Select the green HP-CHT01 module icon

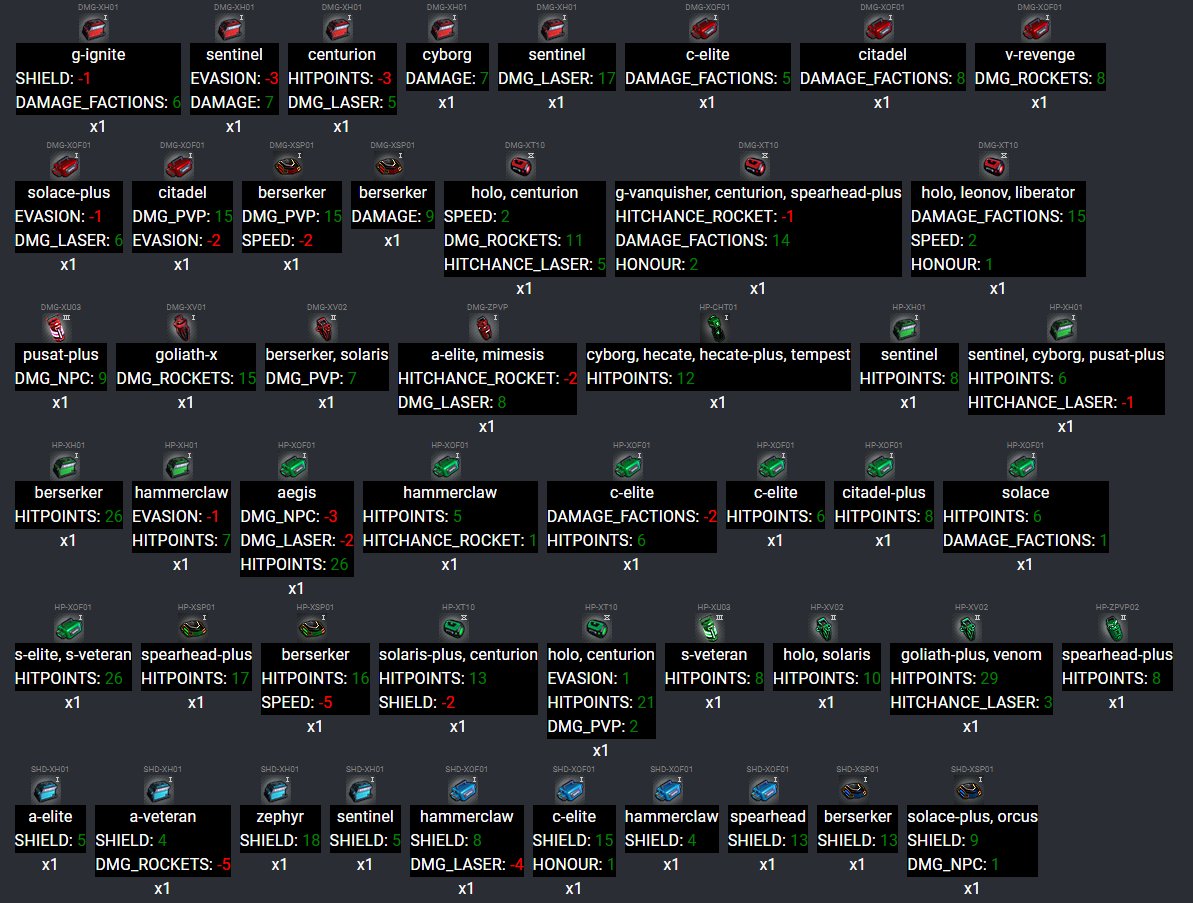(718, 327)
